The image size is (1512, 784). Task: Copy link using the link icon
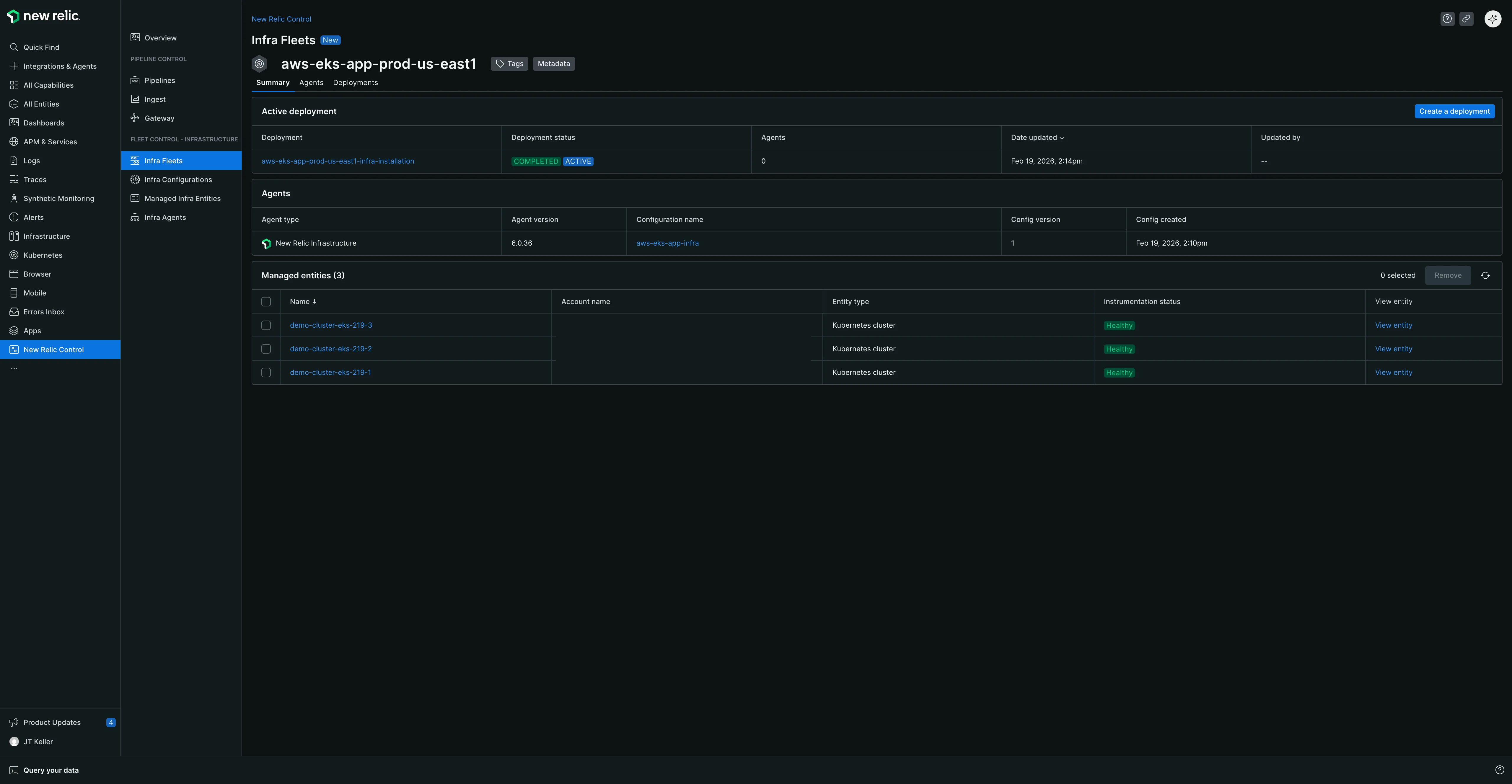click(x=1466, y=18)
